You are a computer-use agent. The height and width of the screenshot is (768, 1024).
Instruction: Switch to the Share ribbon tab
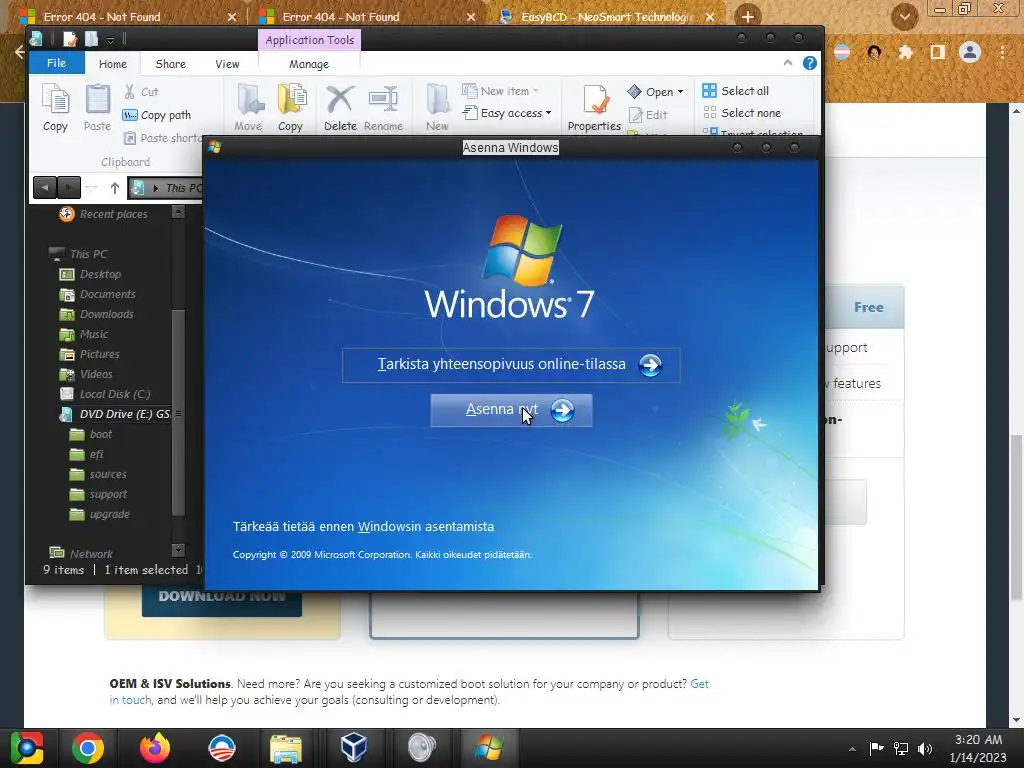170,64
